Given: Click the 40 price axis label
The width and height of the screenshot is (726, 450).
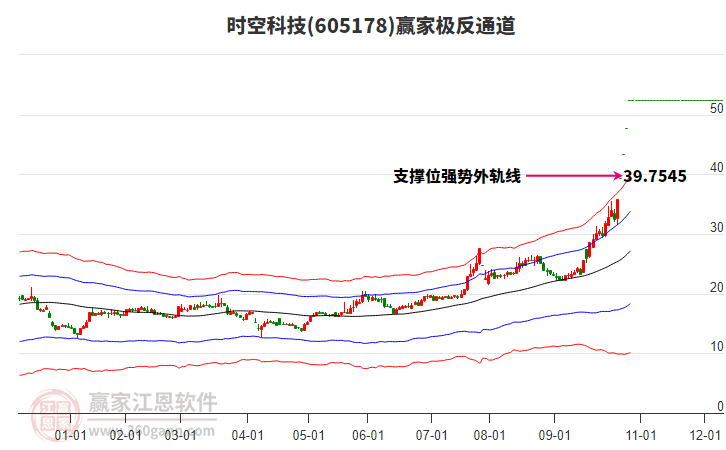Looking at the screenshot, I should 717,168.
